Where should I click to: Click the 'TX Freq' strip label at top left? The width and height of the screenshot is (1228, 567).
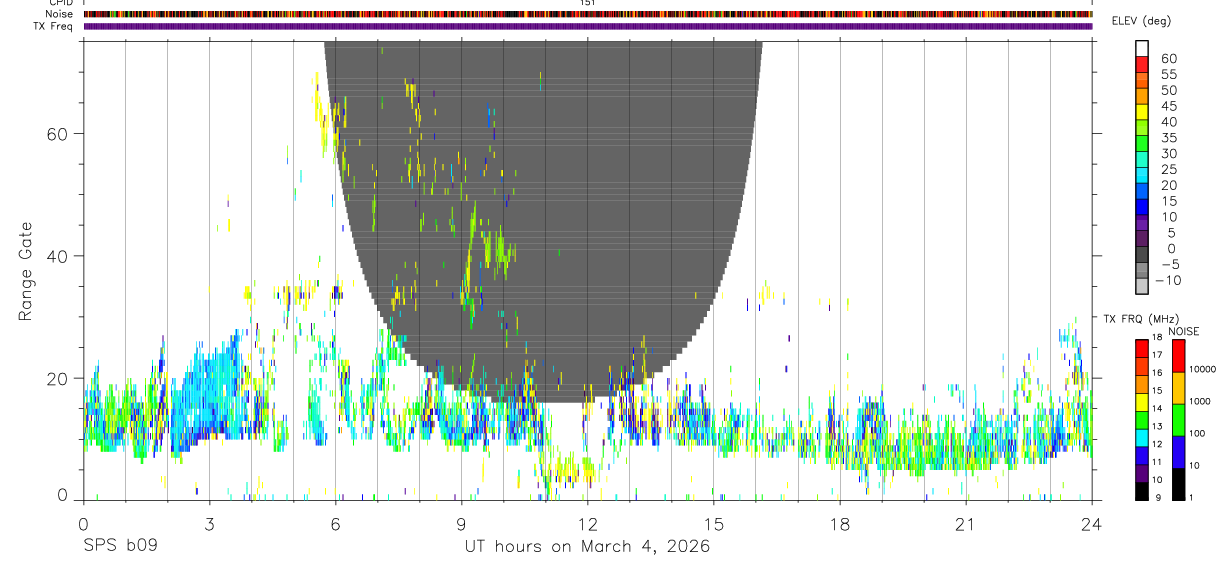pos(54,26)
